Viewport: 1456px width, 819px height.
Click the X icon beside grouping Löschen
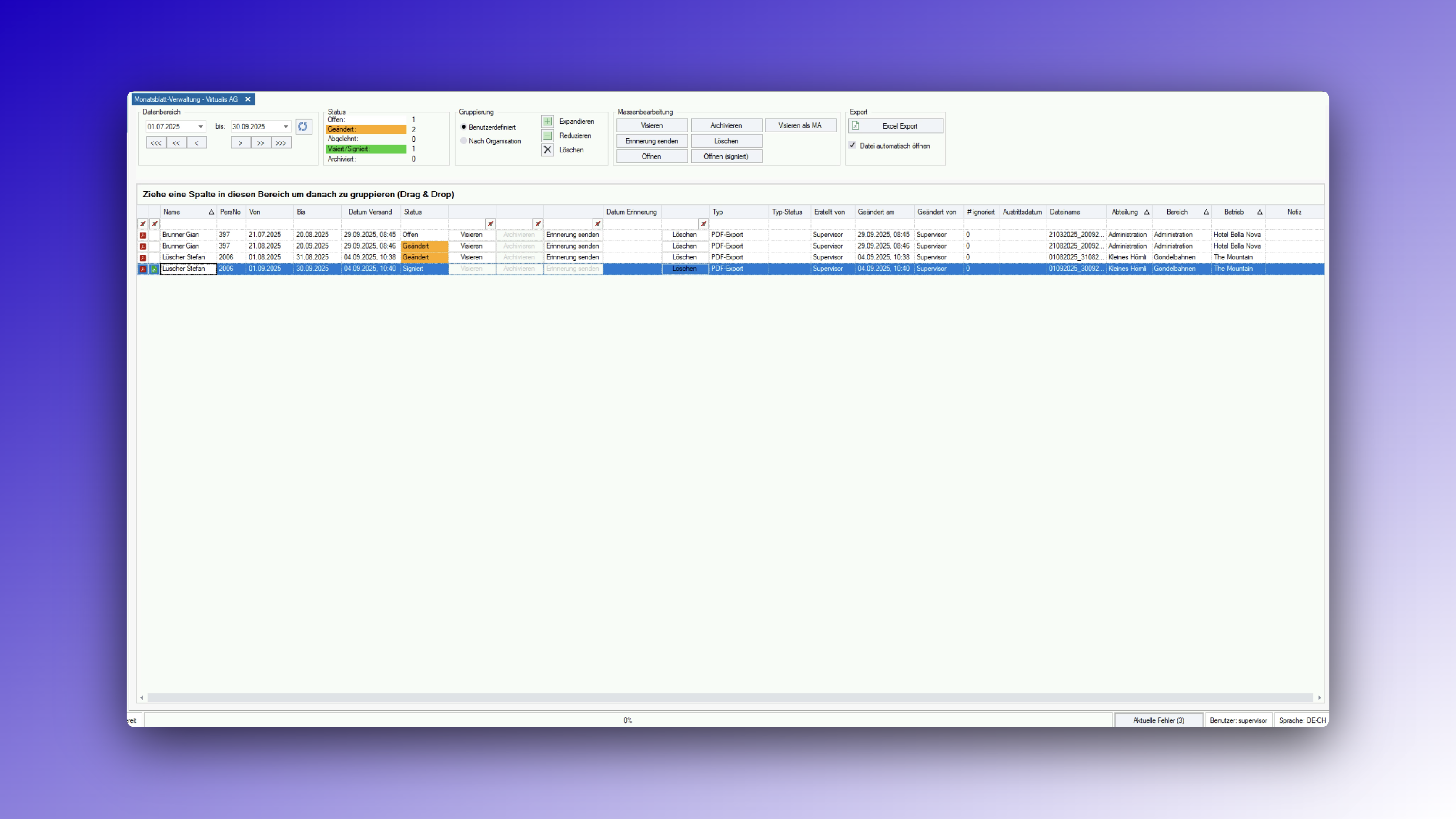pyautogui.click(x=547, y=150)
